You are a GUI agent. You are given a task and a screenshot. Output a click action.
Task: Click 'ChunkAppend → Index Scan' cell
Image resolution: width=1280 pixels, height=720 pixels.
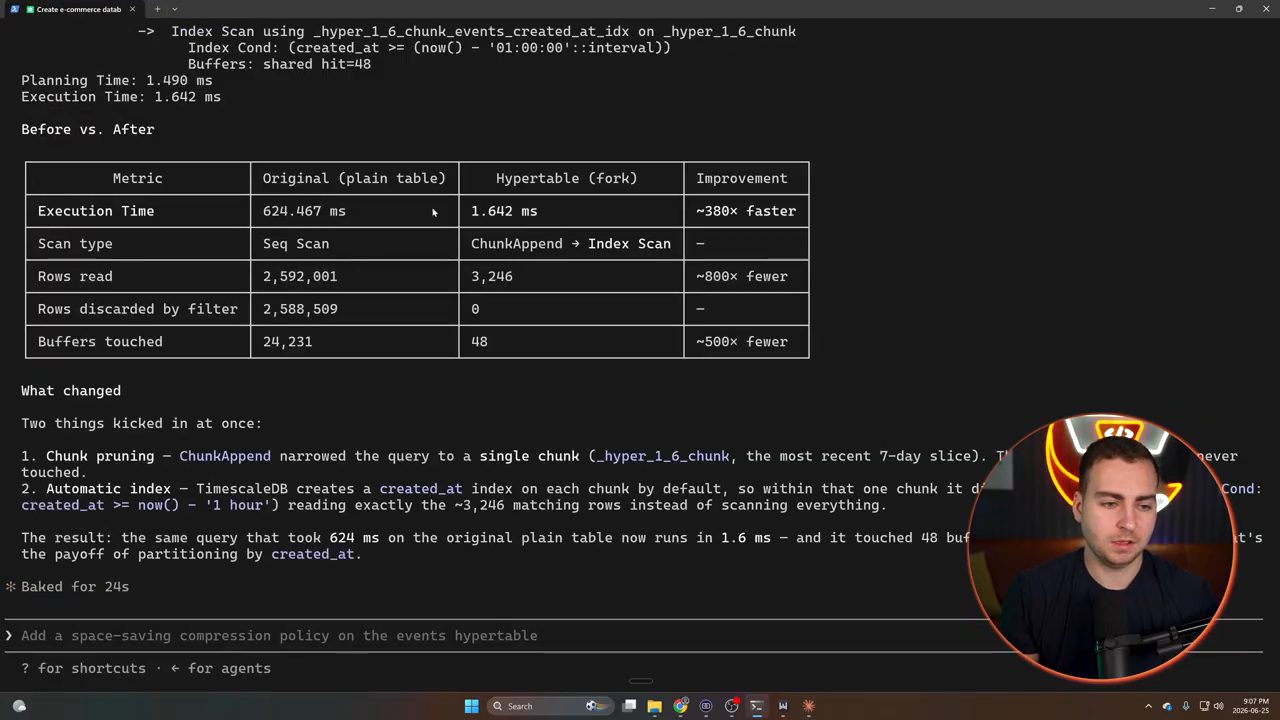571,244
